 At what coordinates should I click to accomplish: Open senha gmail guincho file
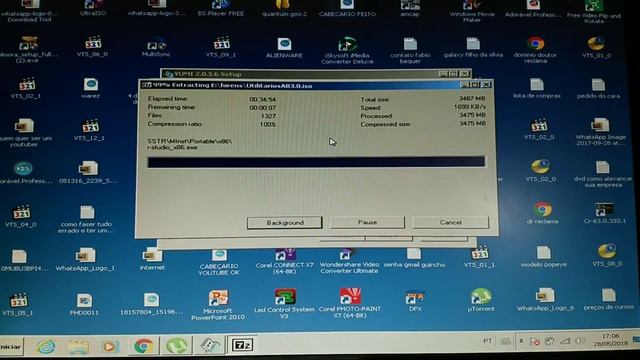414,258
